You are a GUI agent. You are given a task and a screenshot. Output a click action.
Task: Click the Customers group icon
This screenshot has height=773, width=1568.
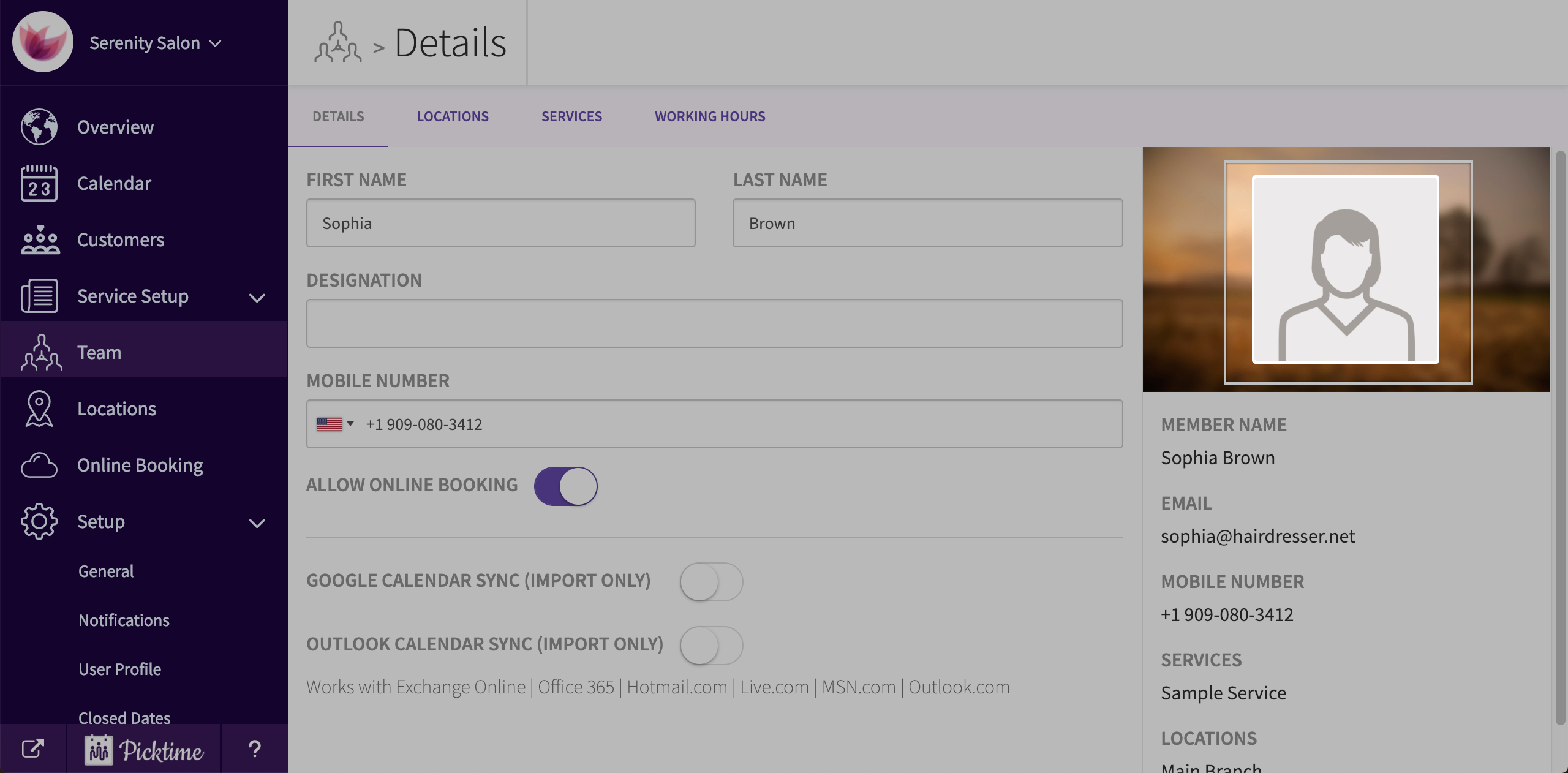point(40,239)
